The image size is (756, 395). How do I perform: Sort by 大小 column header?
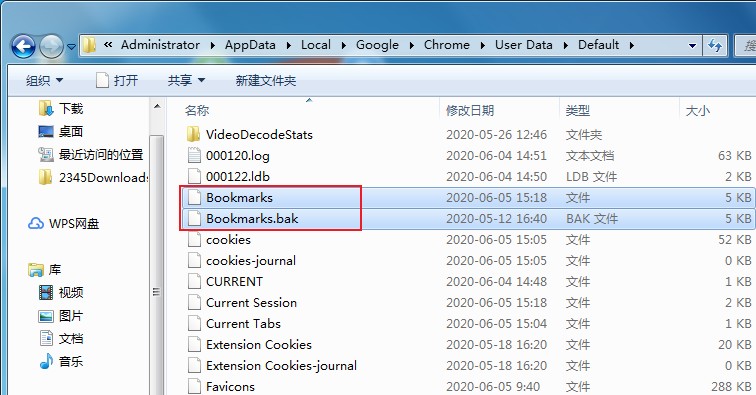(698, 110)
